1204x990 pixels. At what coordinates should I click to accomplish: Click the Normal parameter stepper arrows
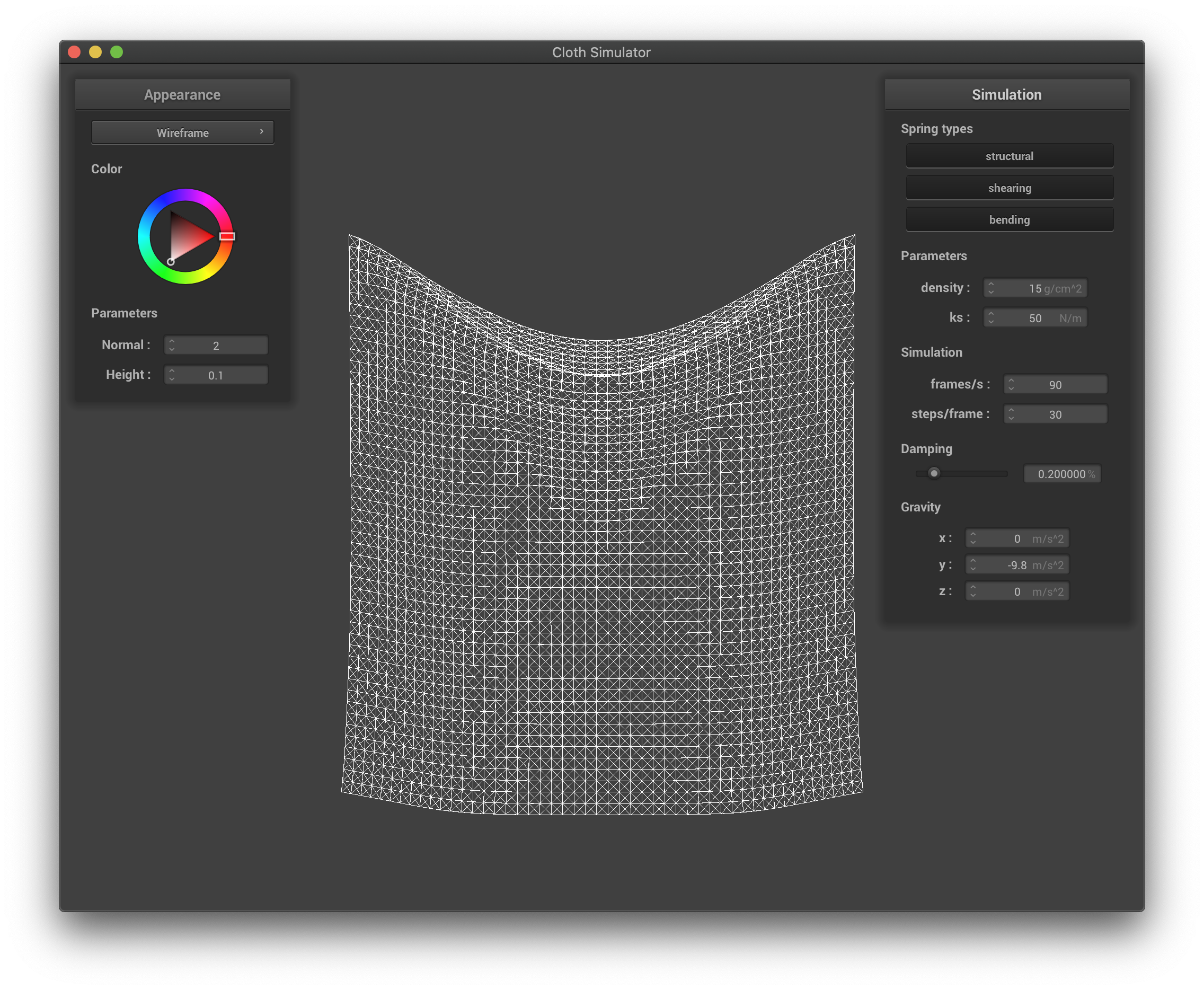tap(172, 345)
